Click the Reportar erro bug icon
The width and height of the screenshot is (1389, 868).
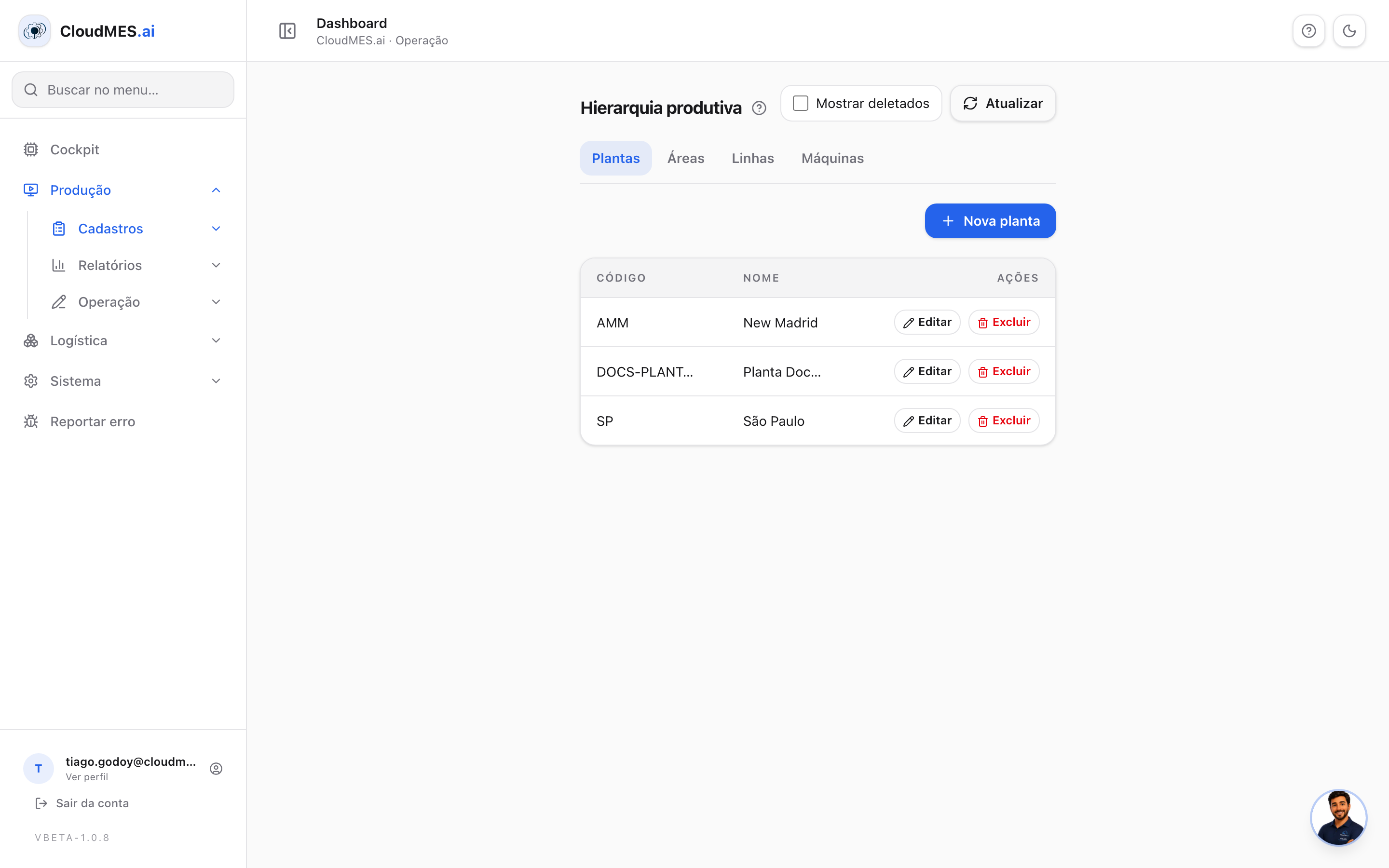31,421
